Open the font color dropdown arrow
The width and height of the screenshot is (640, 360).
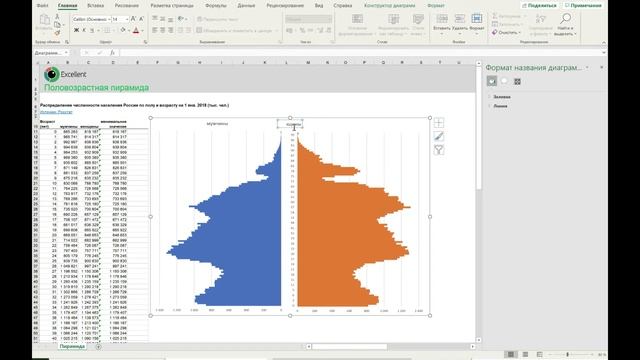142,31
